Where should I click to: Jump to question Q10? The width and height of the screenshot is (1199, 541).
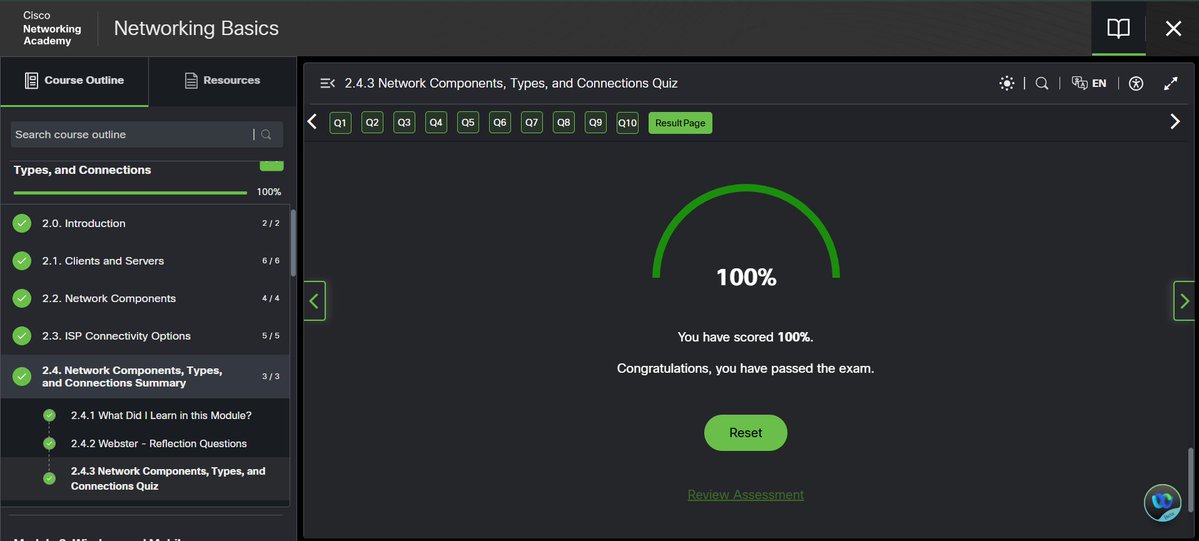click(x=627, y=122)
